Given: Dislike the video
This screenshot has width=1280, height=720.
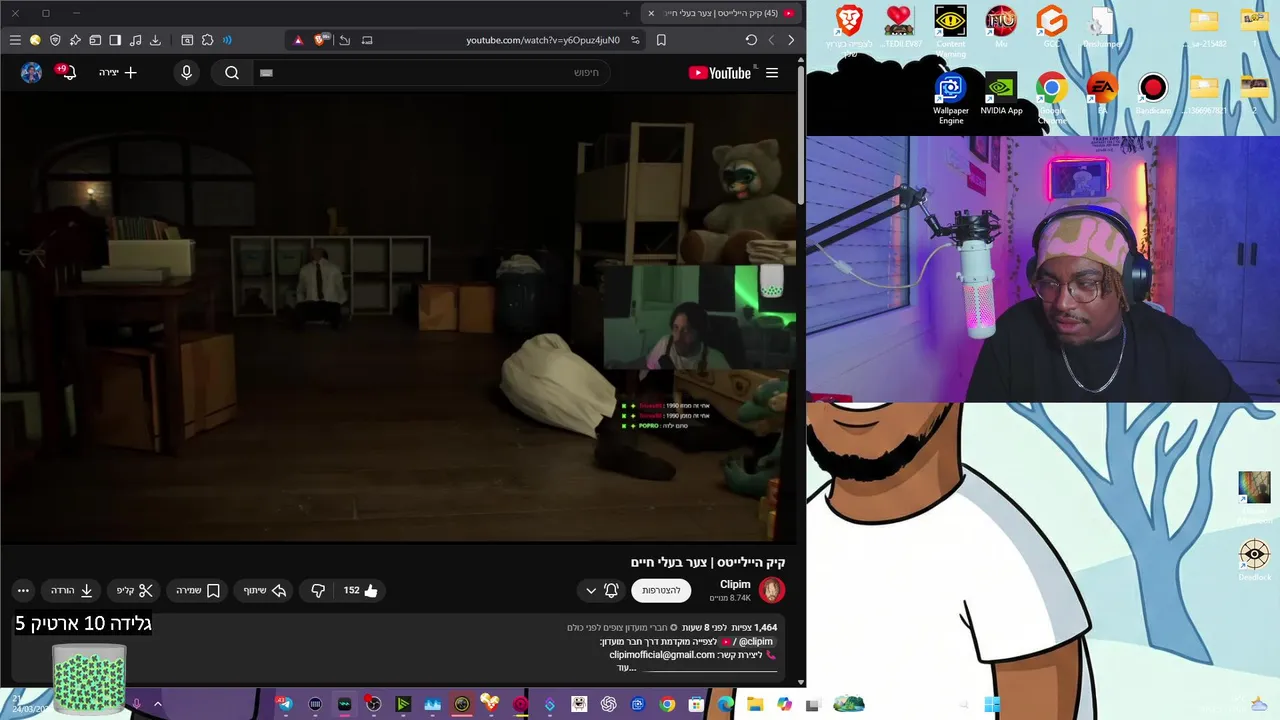Looking at the screenshot, I should click(x=319, y=590).
